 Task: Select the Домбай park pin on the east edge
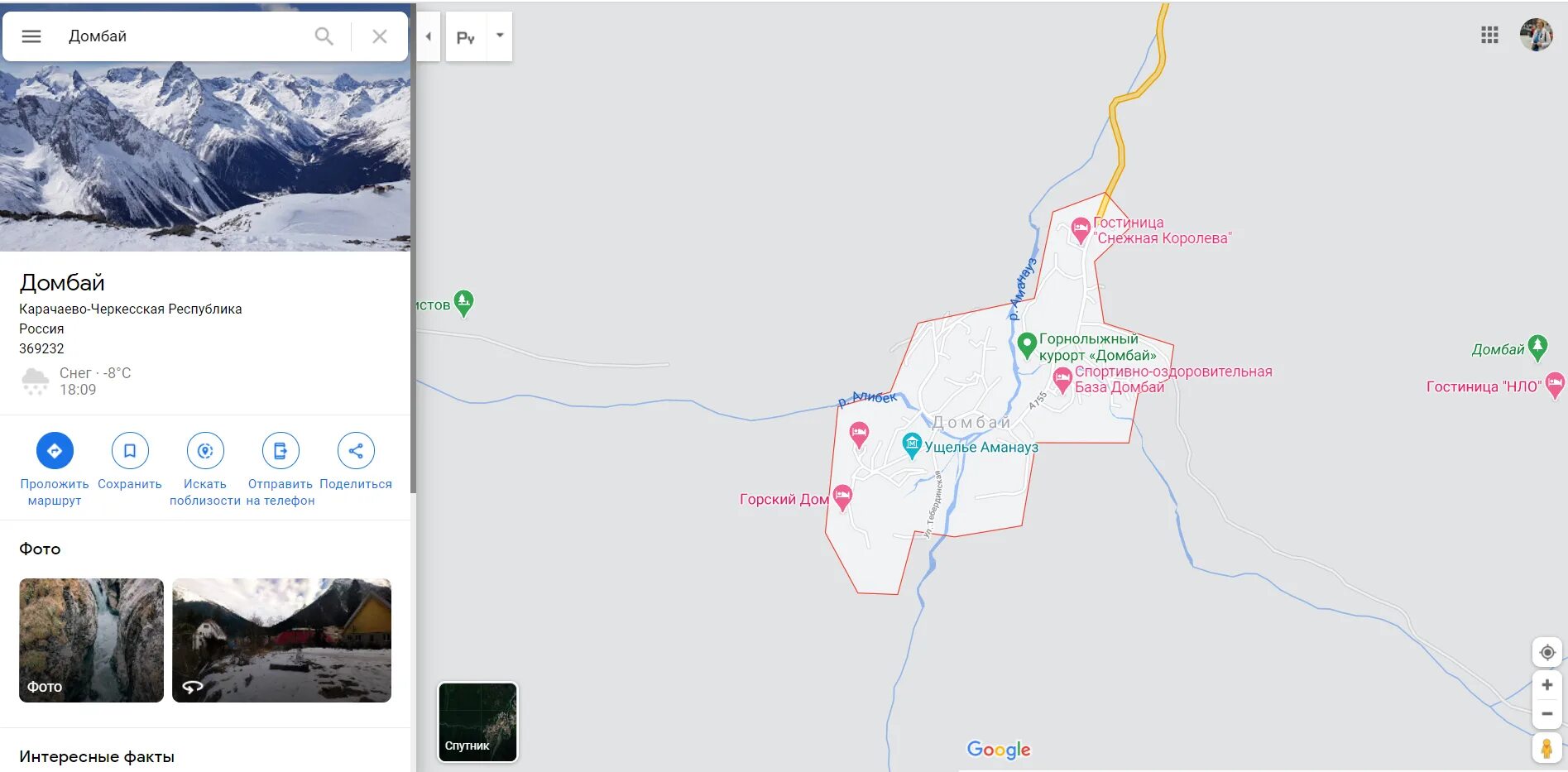tap(1537, 347)
